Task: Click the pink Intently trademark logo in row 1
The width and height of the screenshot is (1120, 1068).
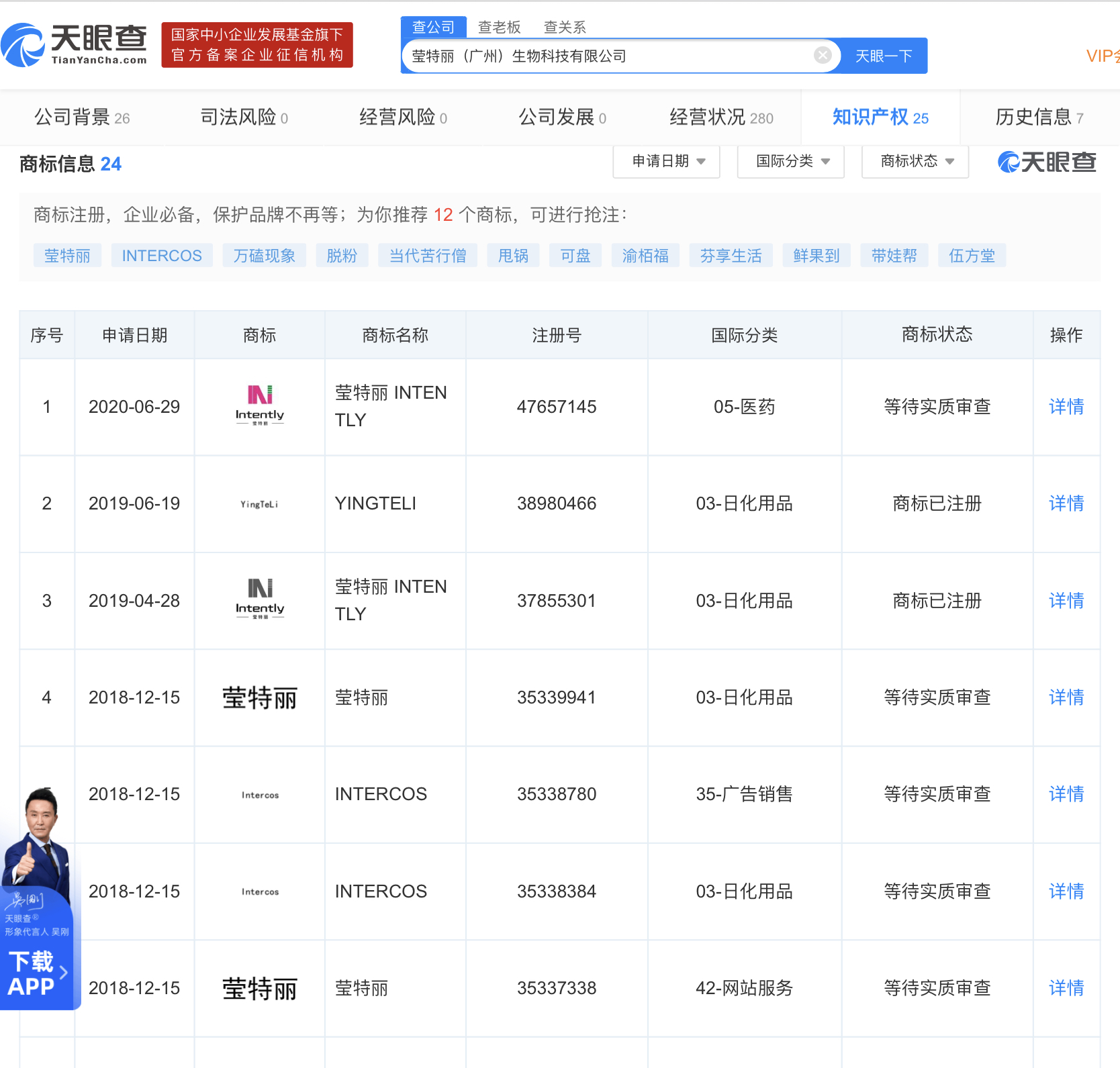Action: coord(260,405)
